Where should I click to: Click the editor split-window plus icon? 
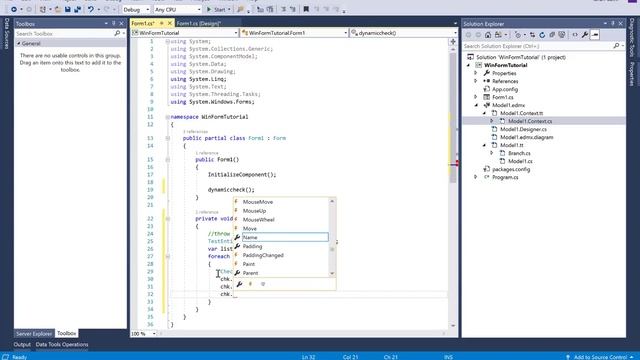453,42
